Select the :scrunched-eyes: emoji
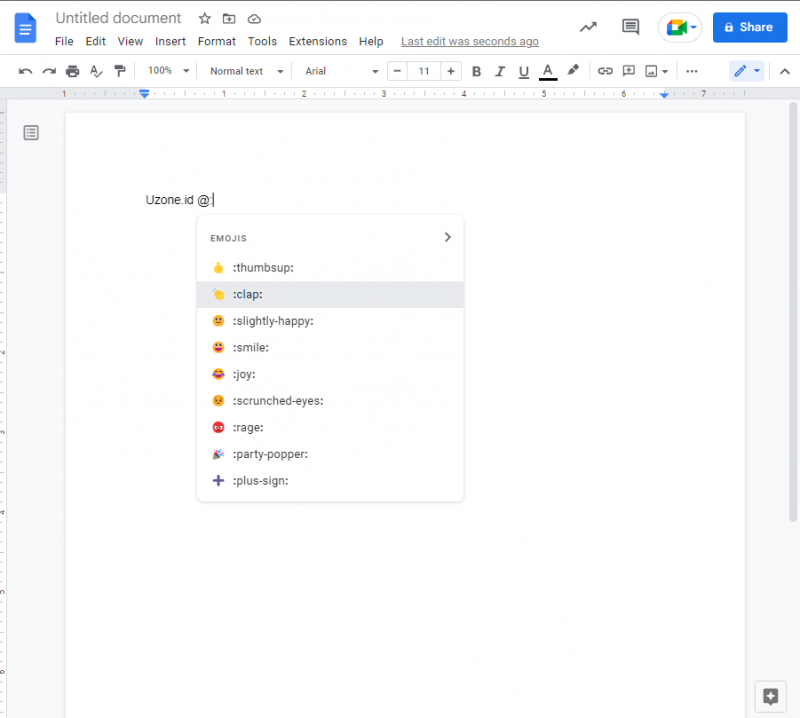This screenshot has width=800, height=718. 330,401
